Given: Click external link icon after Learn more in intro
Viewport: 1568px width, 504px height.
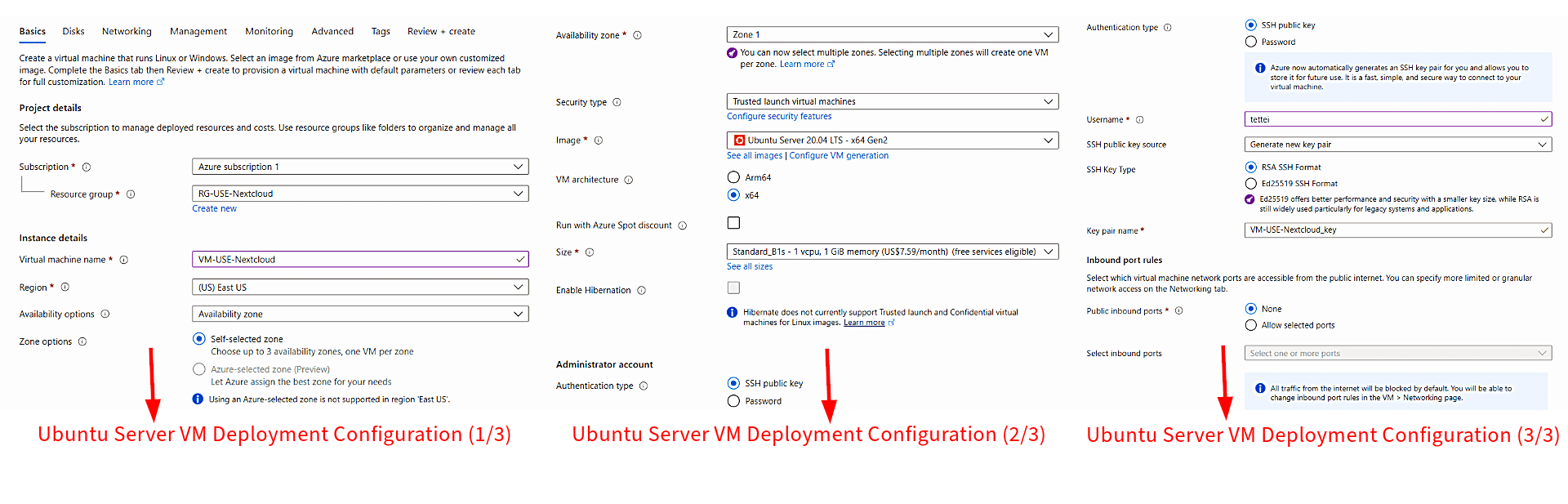Looking at the screenshot, I should coord(161,82).
